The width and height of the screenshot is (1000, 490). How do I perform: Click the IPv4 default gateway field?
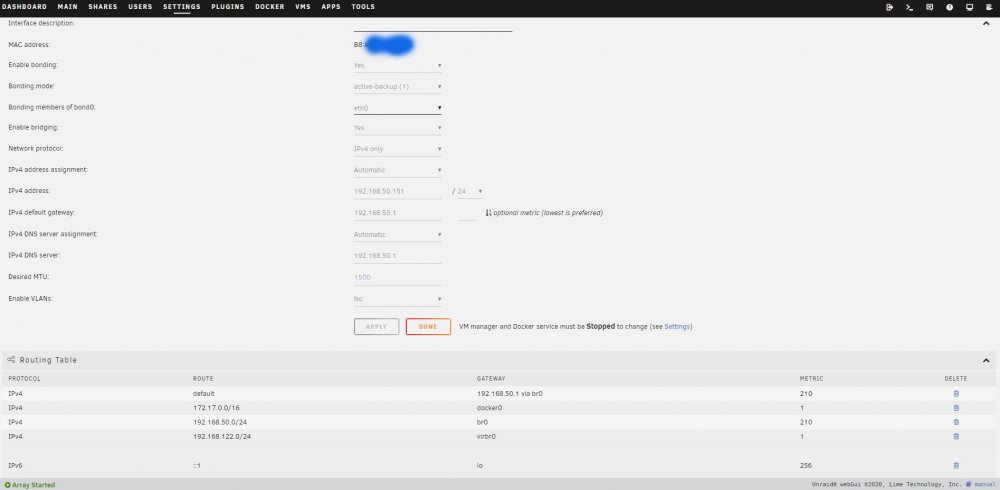(x=398, y=212)
